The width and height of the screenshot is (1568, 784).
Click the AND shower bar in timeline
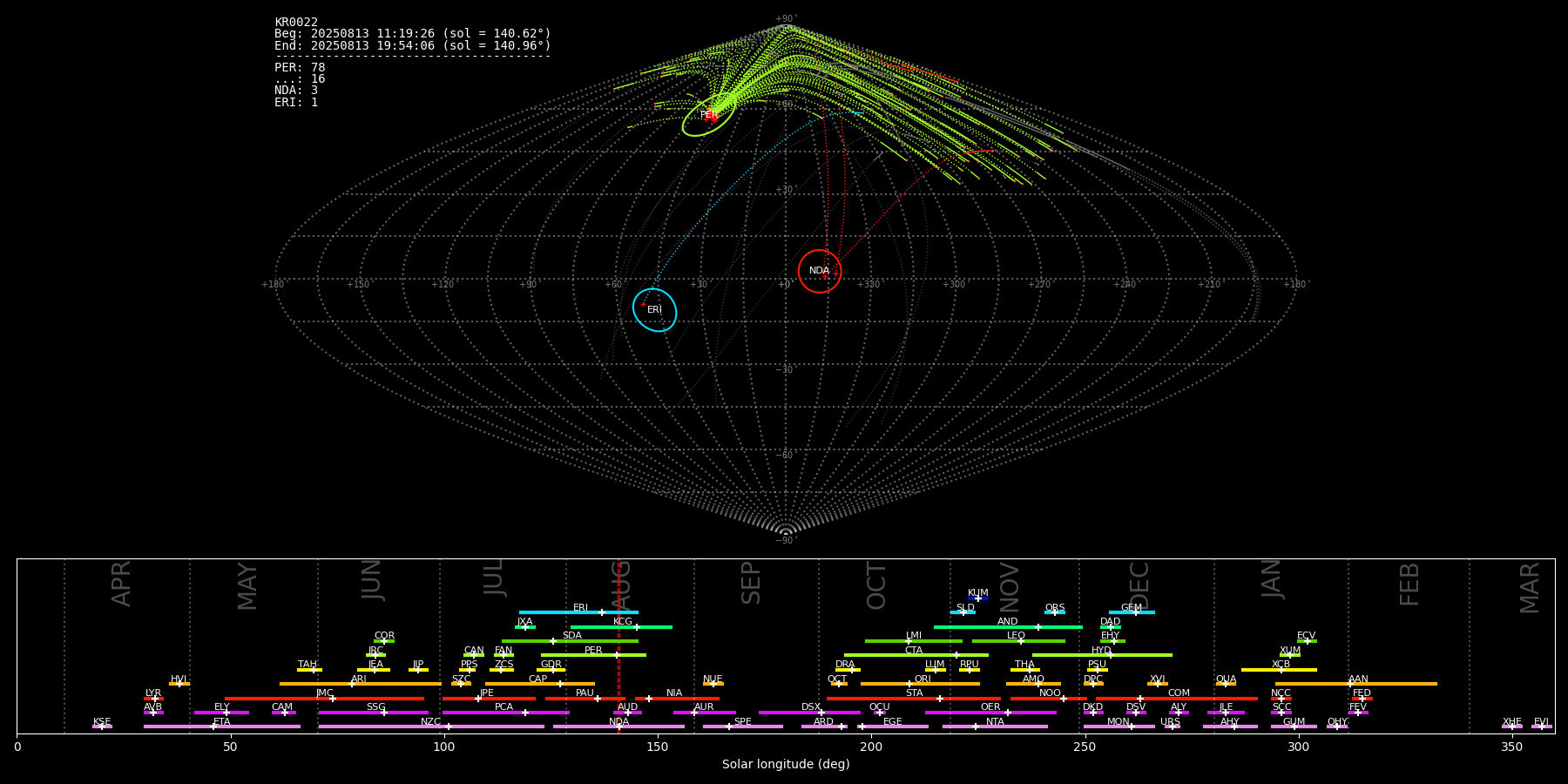coord(1008,627)
